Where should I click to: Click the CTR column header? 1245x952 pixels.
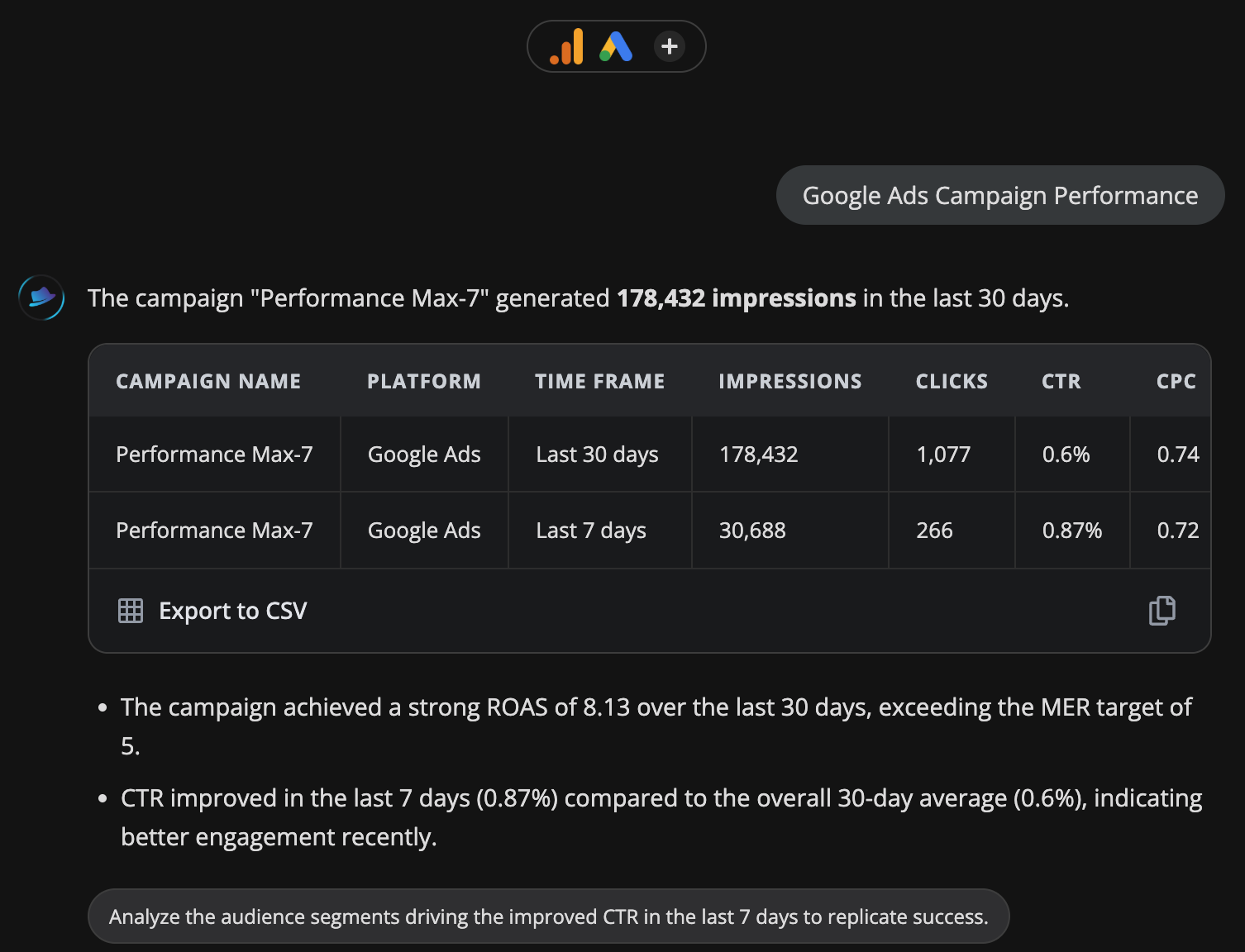(x=1061, y=381)
